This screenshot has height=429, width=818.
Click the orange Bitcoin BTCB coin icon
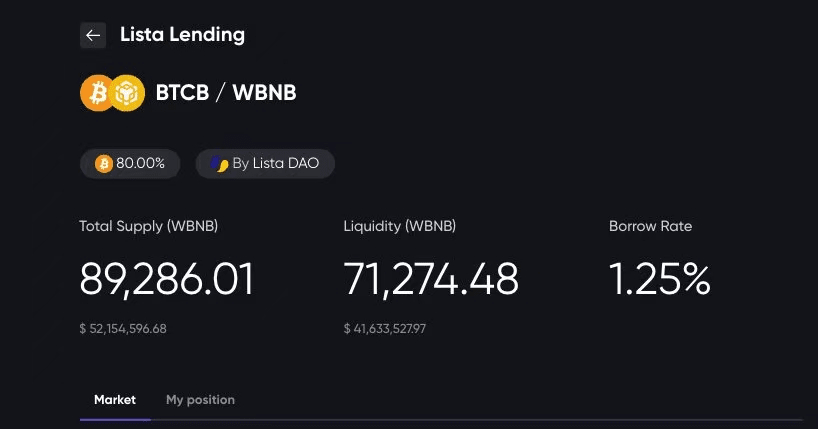coord(96,93)
